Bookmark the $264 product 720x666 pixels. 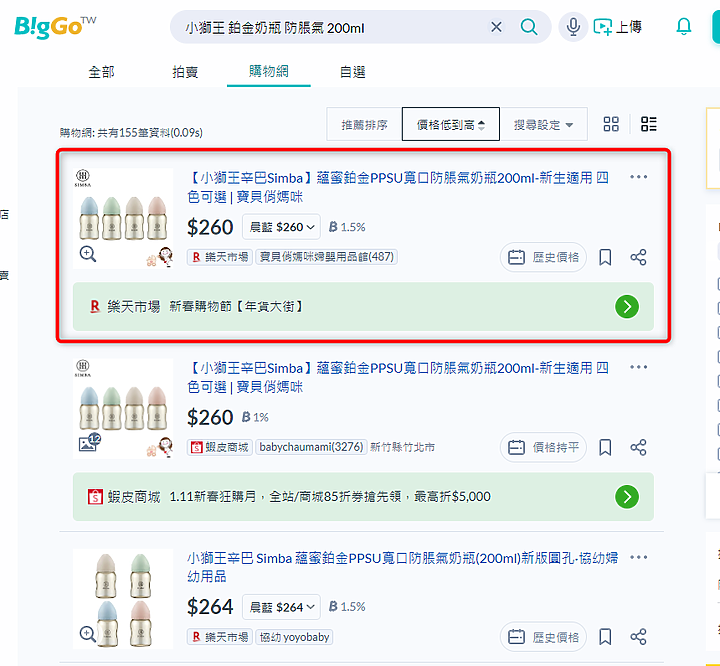tap(605, 637)
